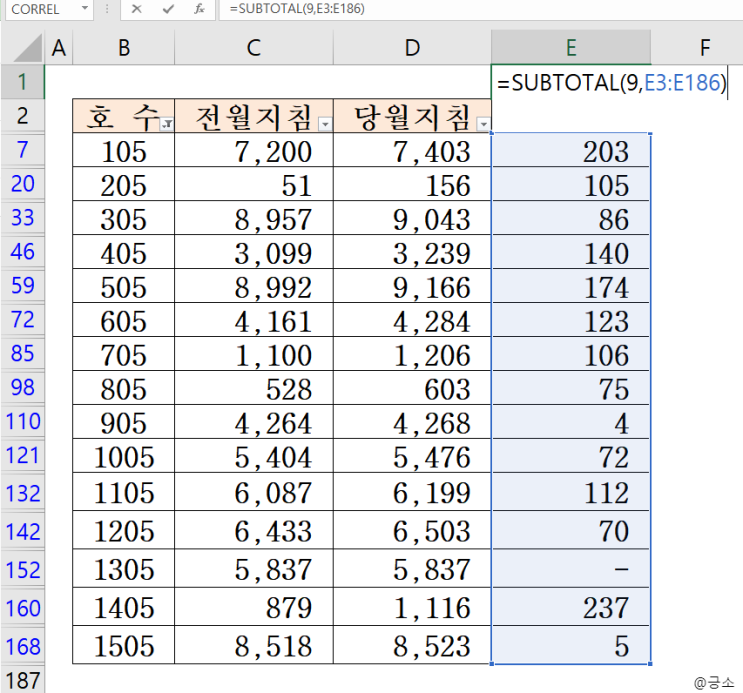
Task: Open the 당월지침 column filter dropdown
Action: click(x=483, y=124)
